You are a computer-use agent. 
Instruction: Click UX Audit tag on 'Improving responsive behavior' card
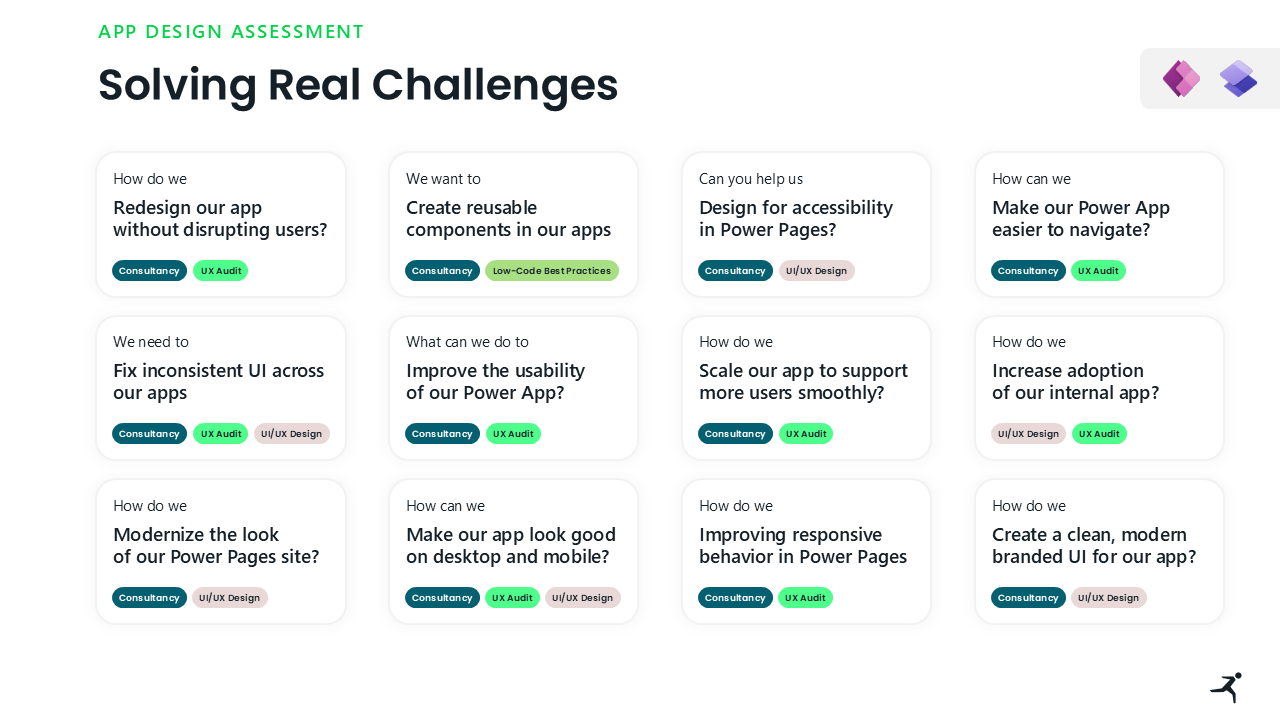click(x=805, y=598)
